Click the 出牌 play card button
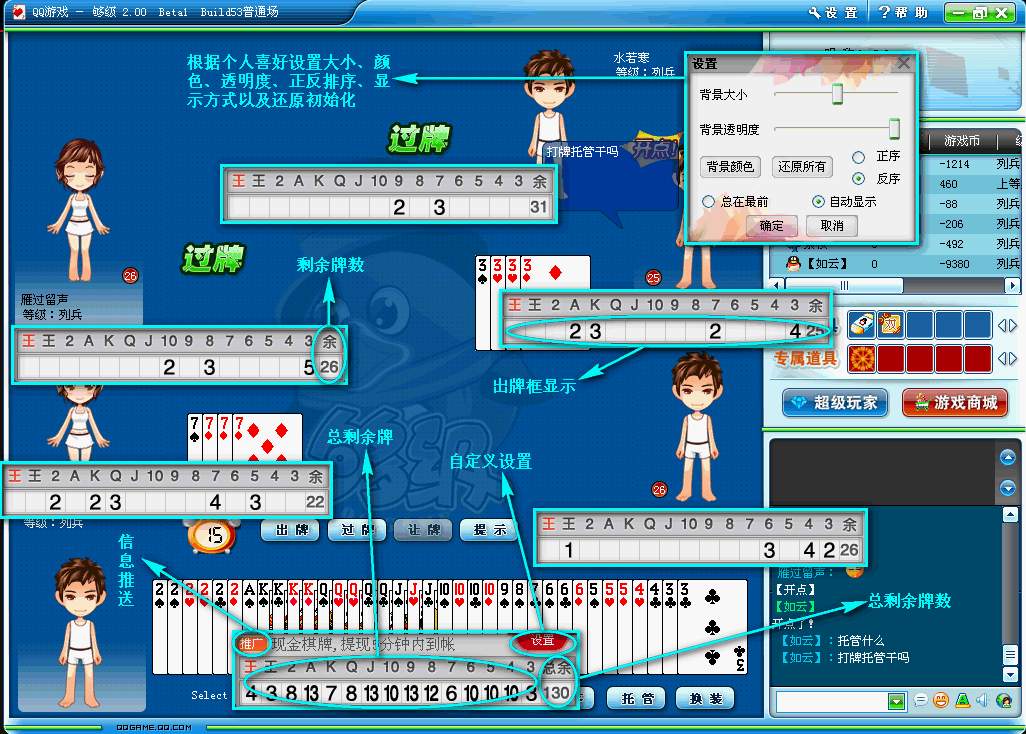The width and height of the screenshot is (1026, 734). [290, 530]
